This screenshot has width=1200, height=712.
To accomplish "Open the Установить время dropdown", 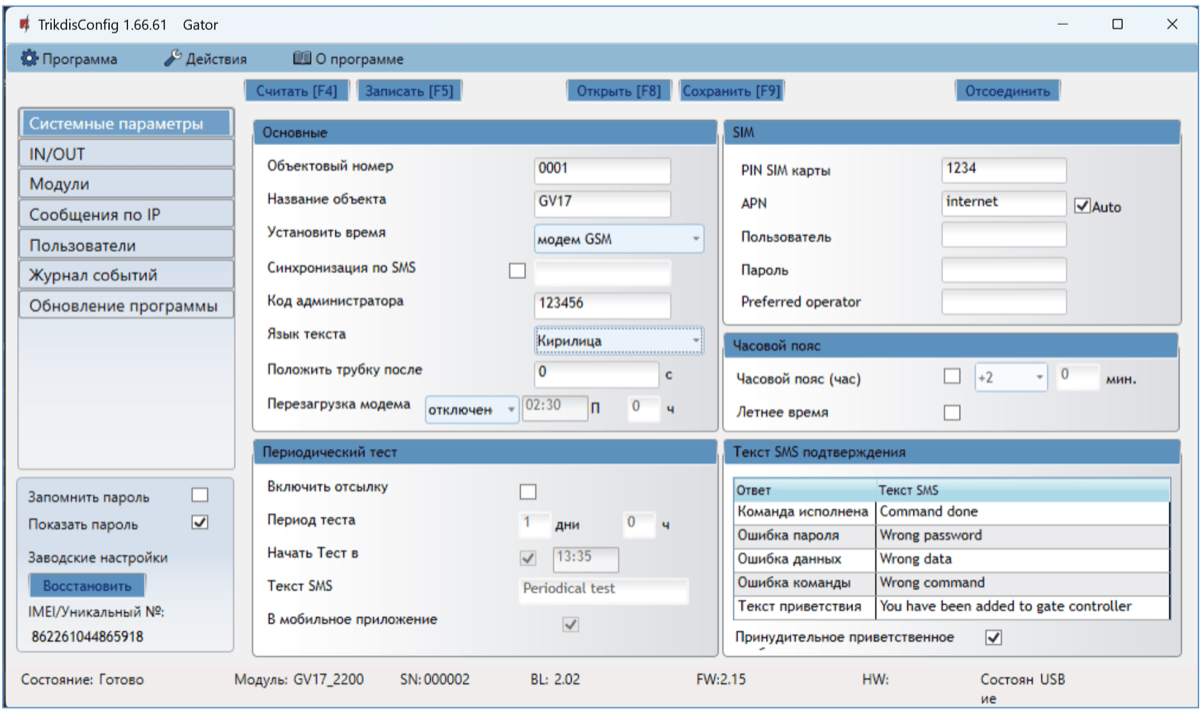I will (x=618, y=239).
